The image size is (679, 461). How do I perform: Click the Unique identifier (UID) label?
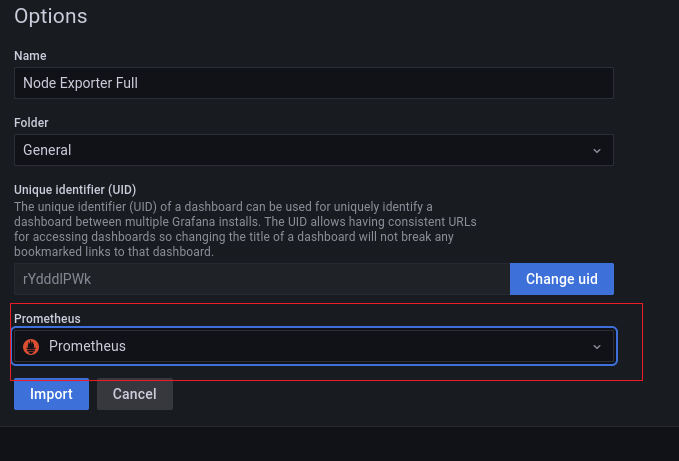coord(75,190)
